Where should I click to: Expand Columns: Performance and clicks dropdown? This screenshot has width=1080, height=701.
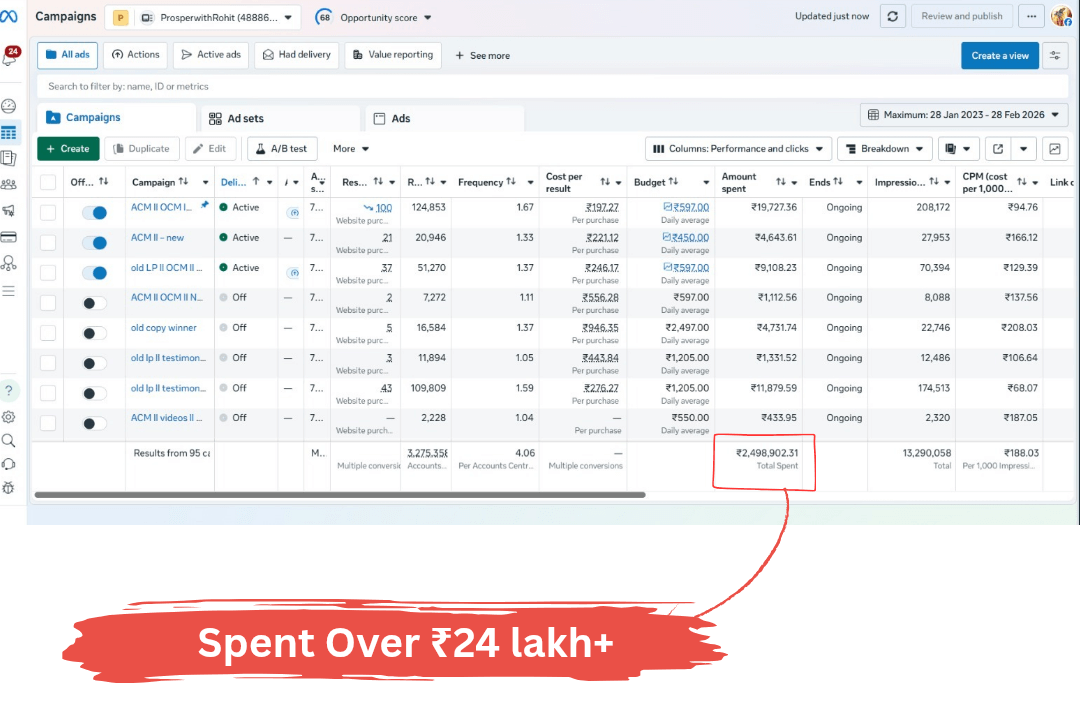[738, 149]
